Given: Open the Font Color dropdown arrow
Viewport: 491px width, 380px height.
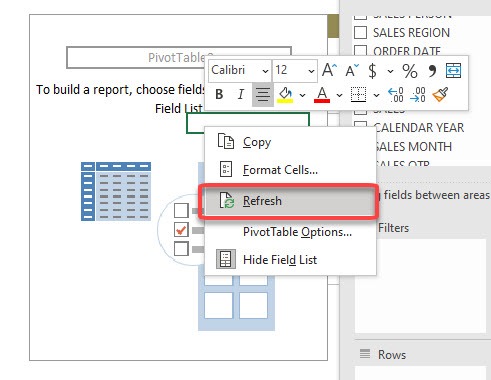Looking at the screenshot, I should (x=339, y=95).
